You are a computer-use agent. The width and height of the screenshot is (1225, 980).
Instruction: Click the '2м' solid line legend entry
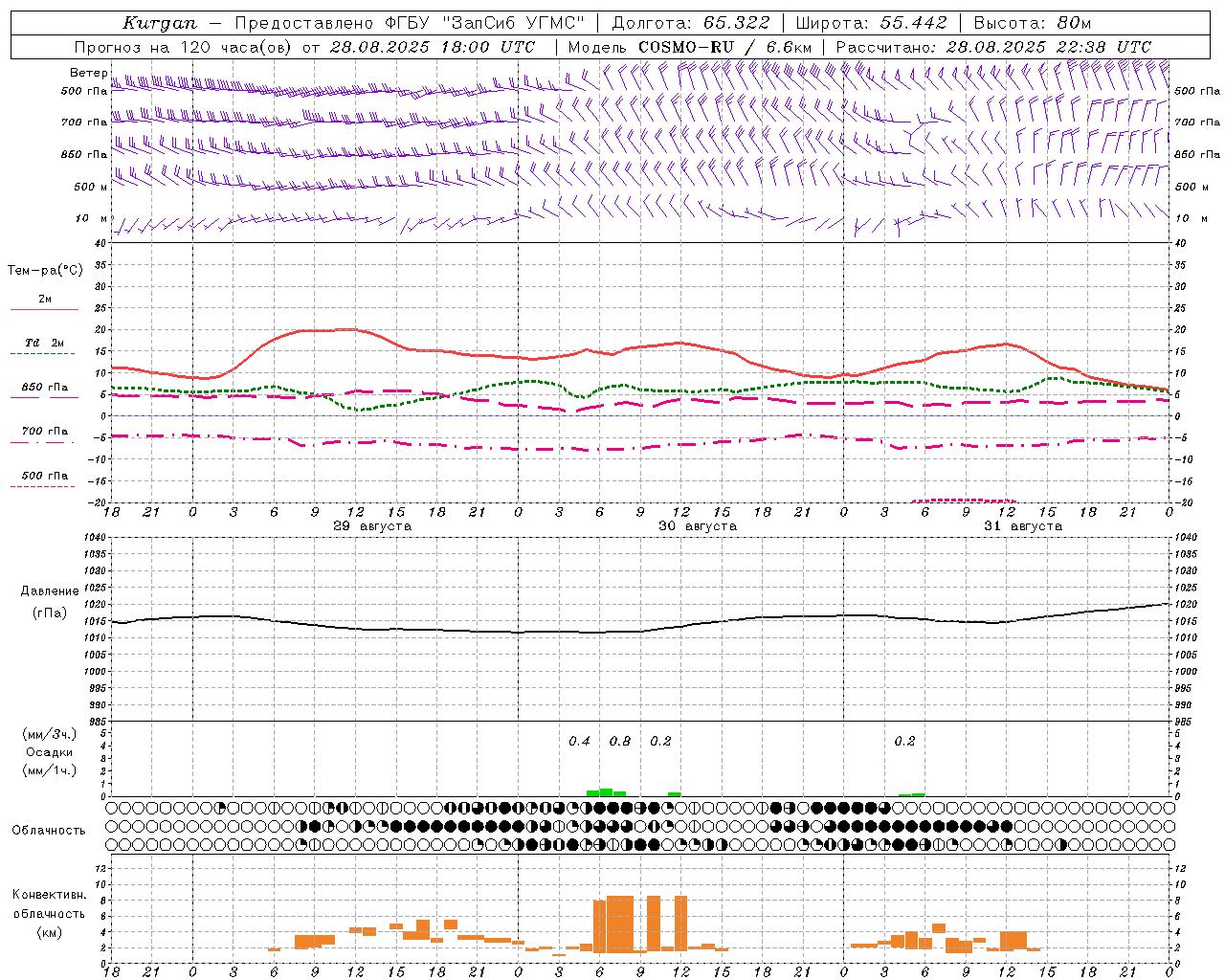tap(45, 300)
